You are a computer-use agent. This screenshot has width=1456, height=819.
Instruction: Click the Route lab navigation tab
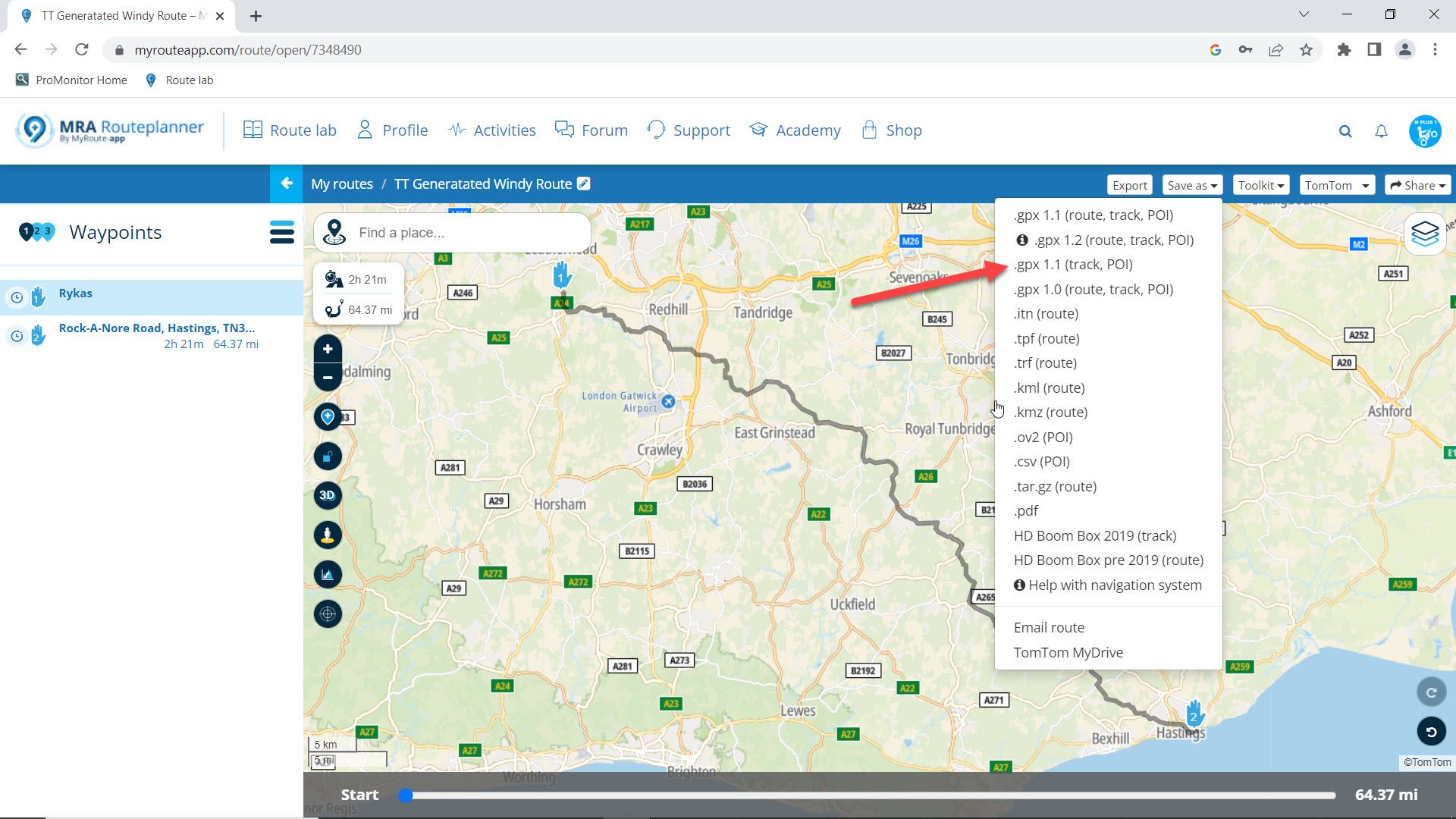click(x=290, y=130)
